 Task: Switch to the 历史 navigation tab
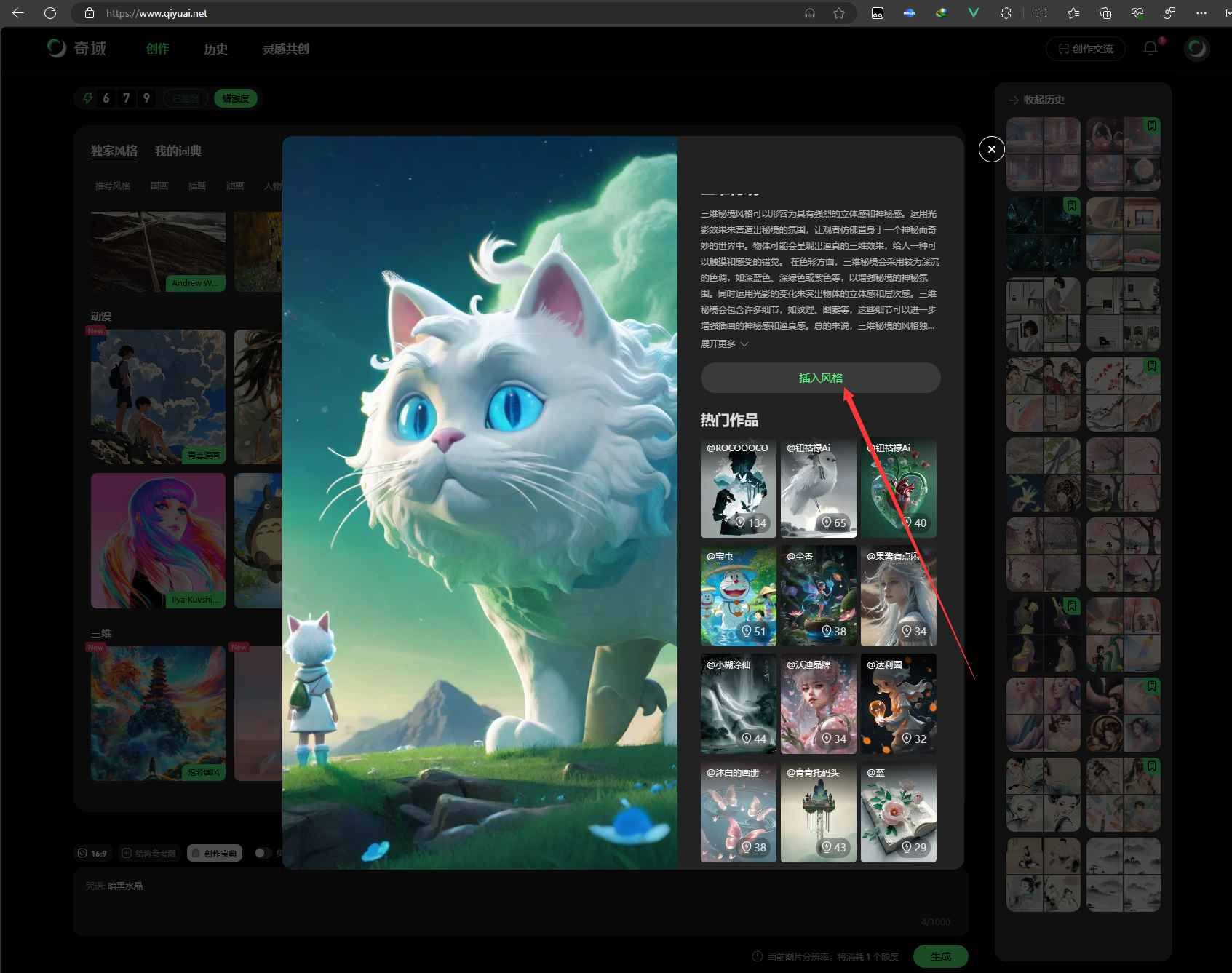[x=215, y=49]
